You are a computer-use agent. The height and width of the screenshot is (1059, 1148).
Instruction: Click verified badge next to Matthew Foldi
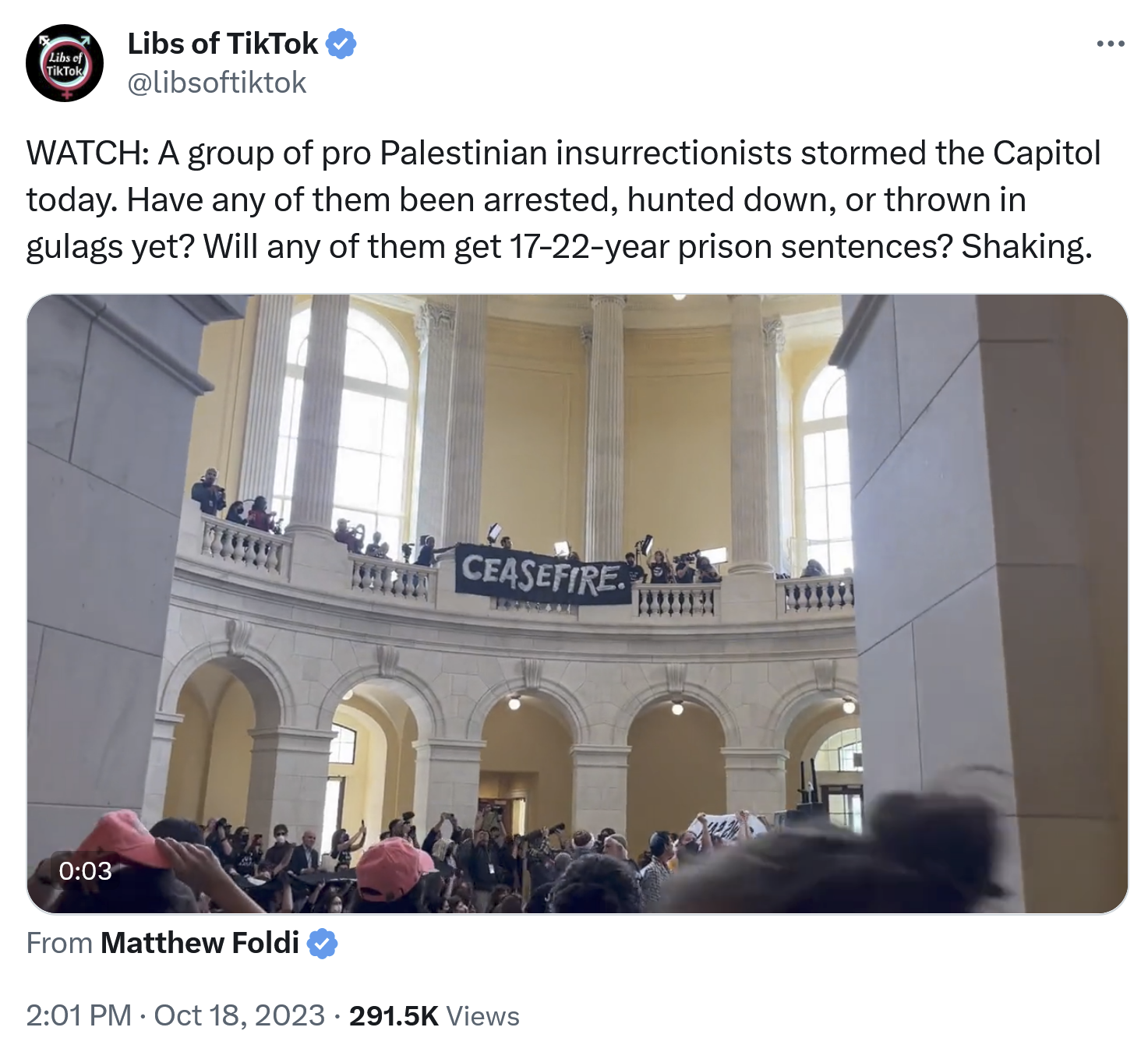(322, 943)
